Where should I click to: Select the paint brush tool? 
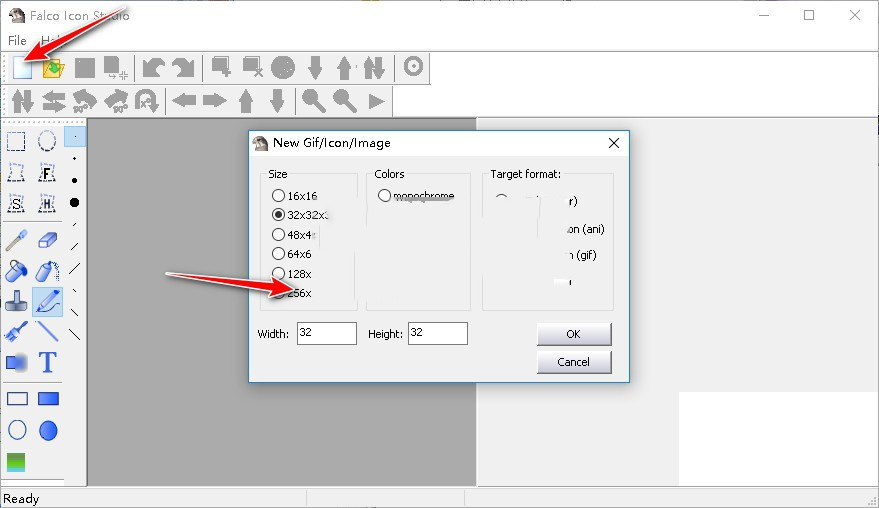click(16, 332)
